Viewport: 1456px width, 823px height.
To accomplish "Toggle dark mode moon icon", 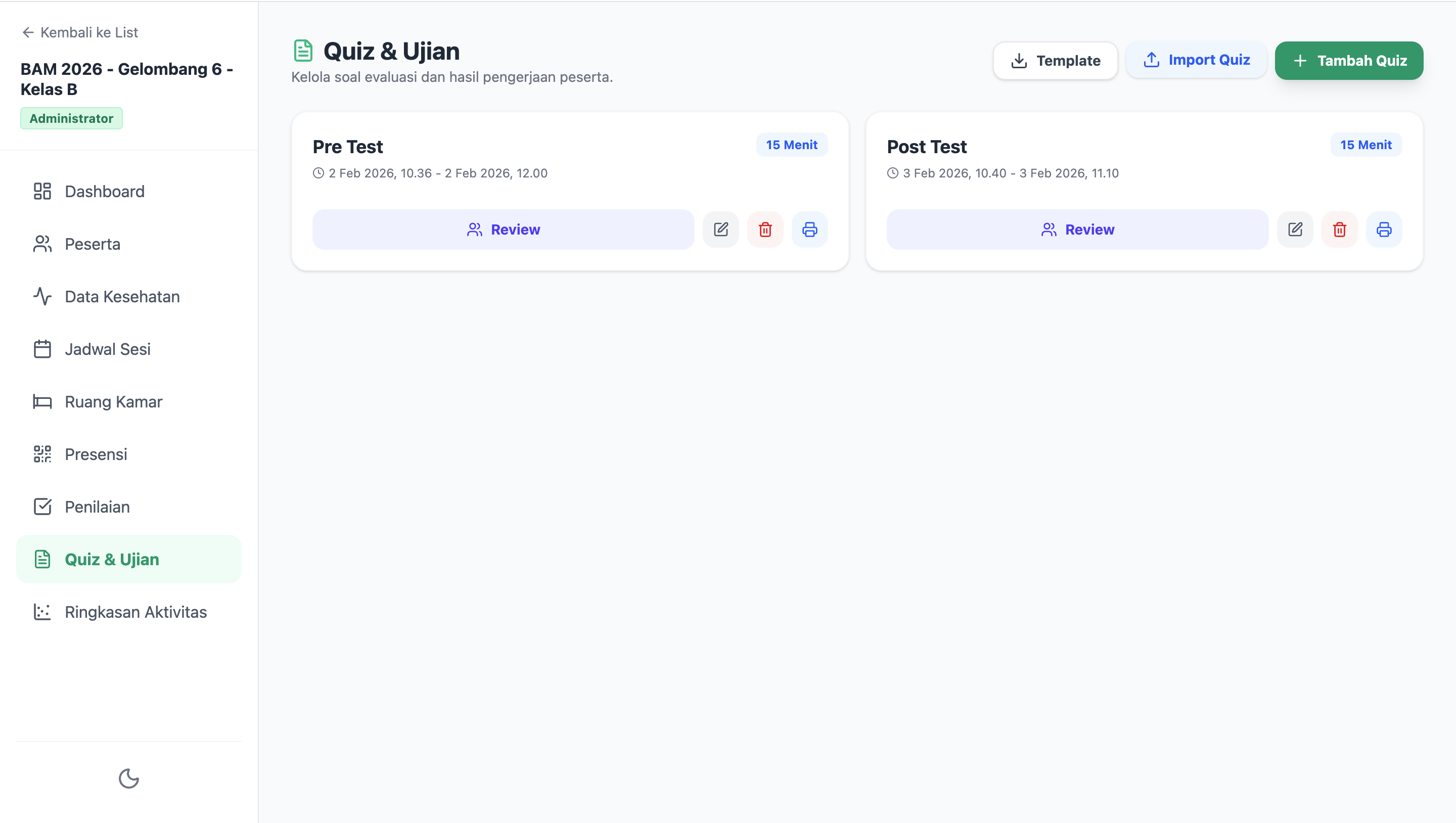I will point(129,779).
